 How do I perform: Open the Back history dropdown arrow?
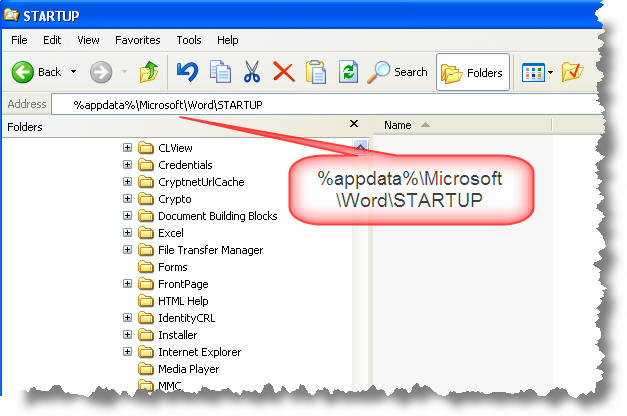coord(74,72)
